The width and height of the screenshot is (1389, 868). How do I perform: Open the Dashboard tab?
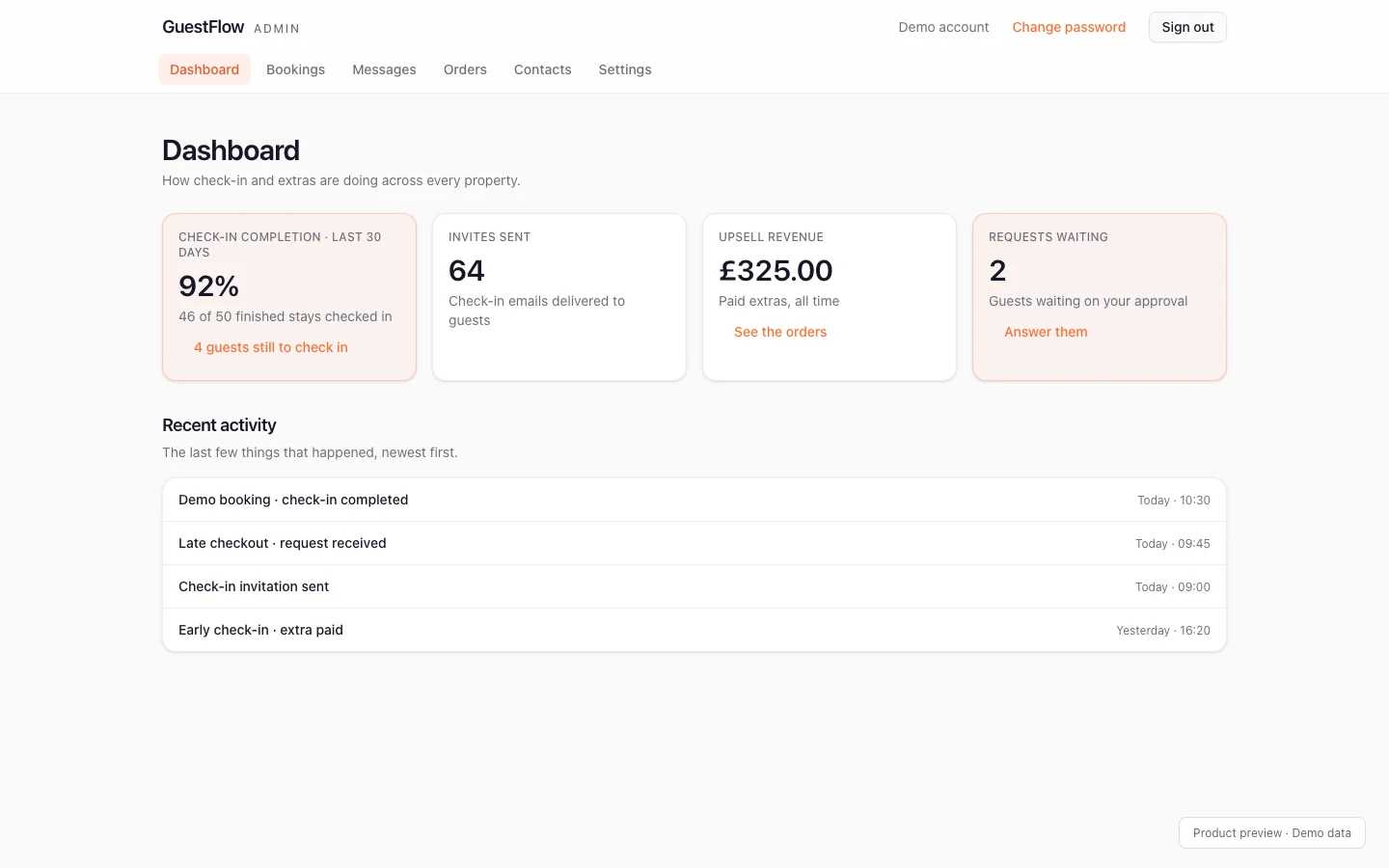(x=204, y=69)
